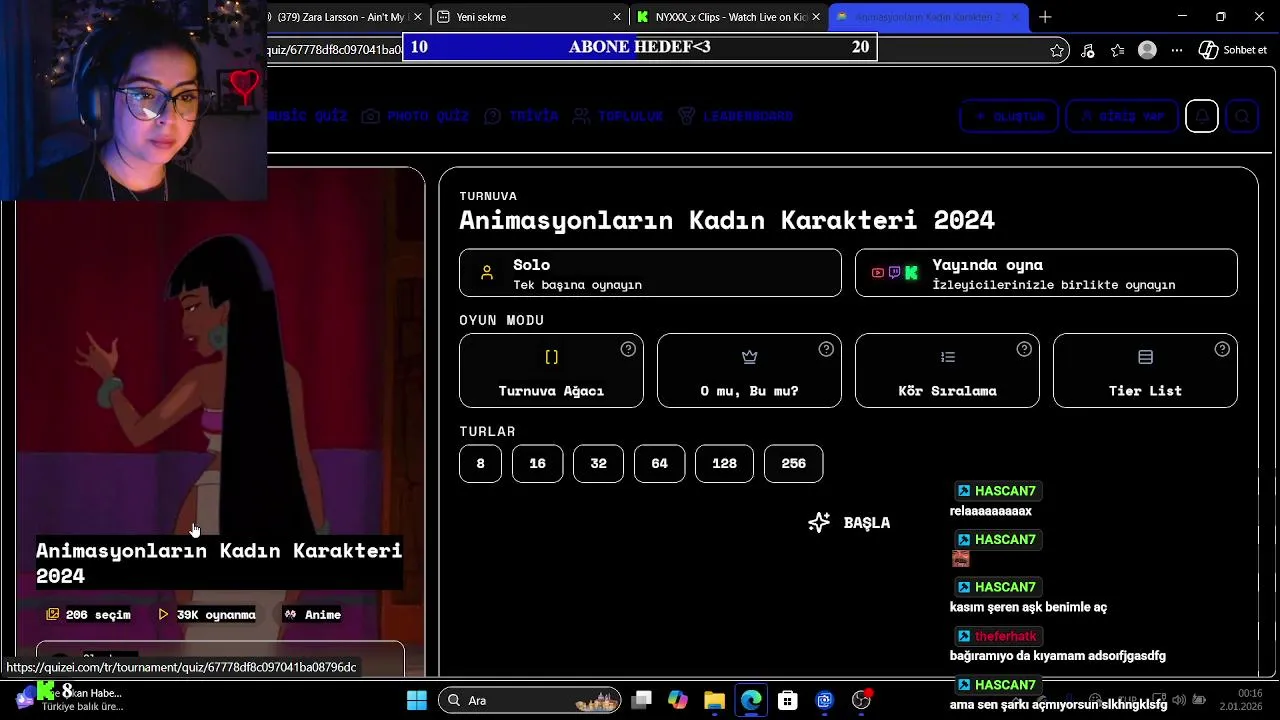
Task: Close the NYXXX_x Clips tab
Action: [x=816, y=17]
